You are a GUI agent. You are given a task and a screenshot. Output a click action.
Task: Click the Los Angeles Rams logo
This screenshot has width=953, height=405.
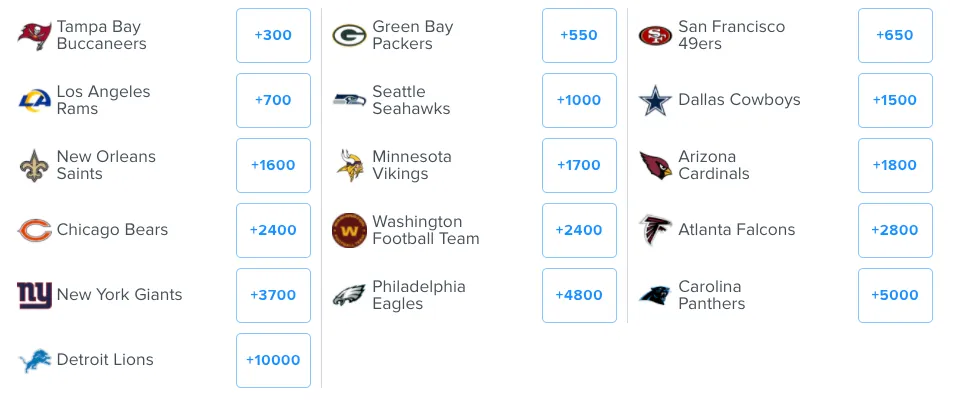35,100
